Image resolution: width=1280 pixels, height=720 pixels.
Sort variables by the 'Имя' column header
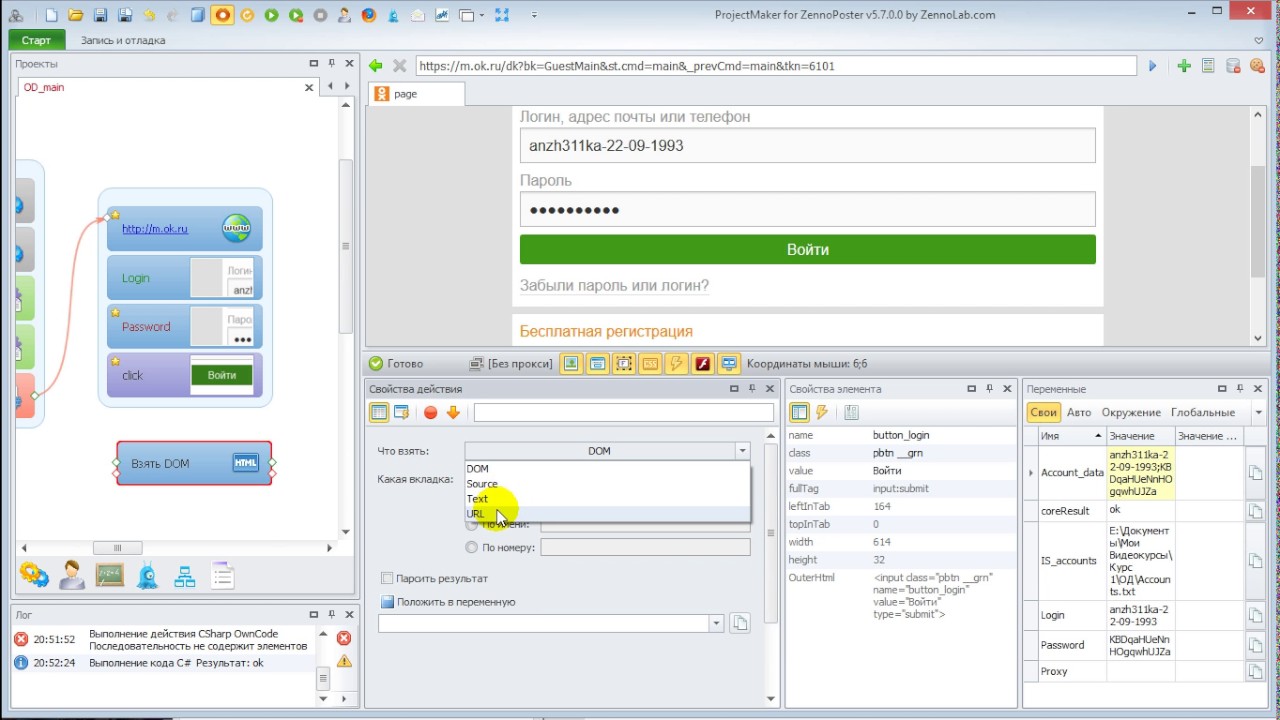click(1071, 436)
